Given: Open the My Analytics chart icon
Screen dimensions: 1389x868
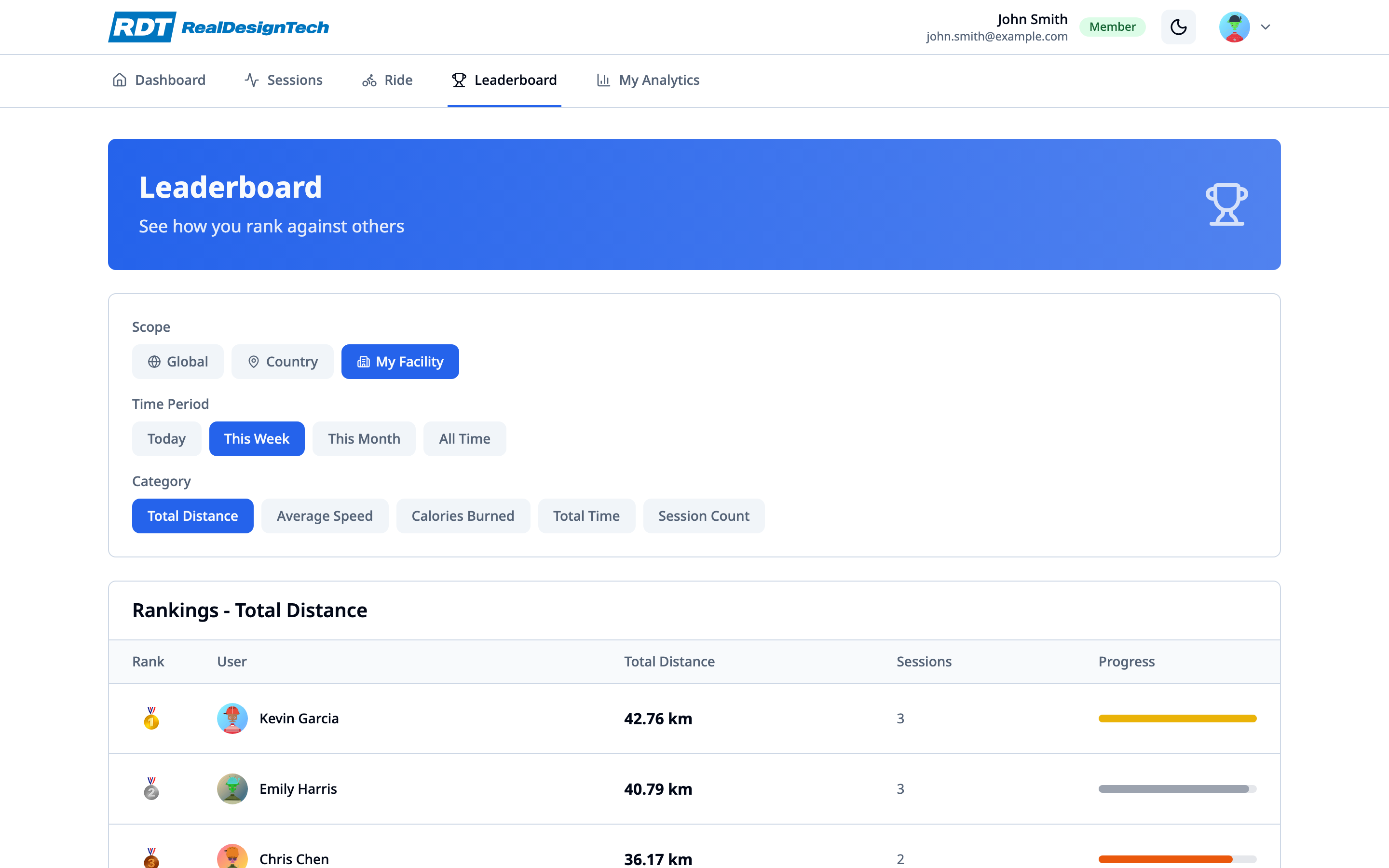Looking at the screenshot, I should (x=603, y=80).
